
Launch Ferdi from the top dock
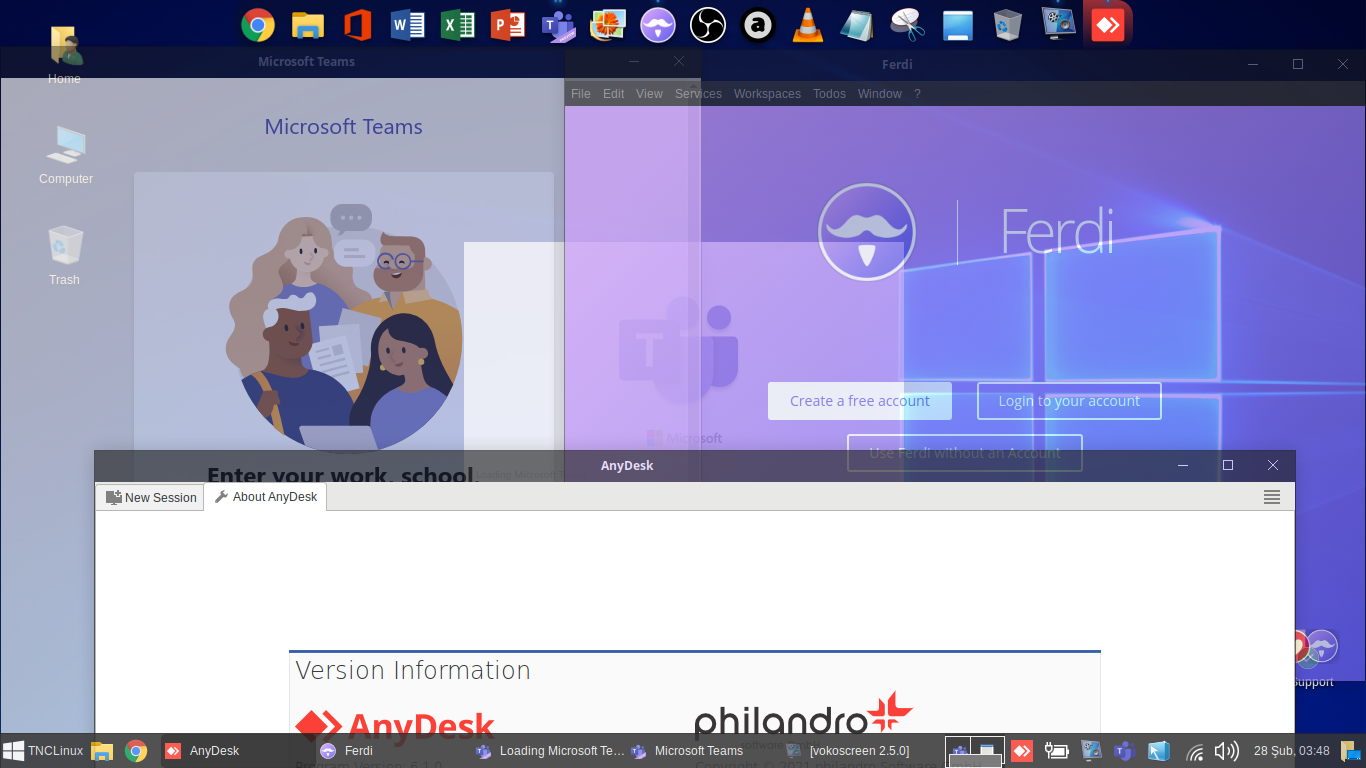(x=658, y=24)
